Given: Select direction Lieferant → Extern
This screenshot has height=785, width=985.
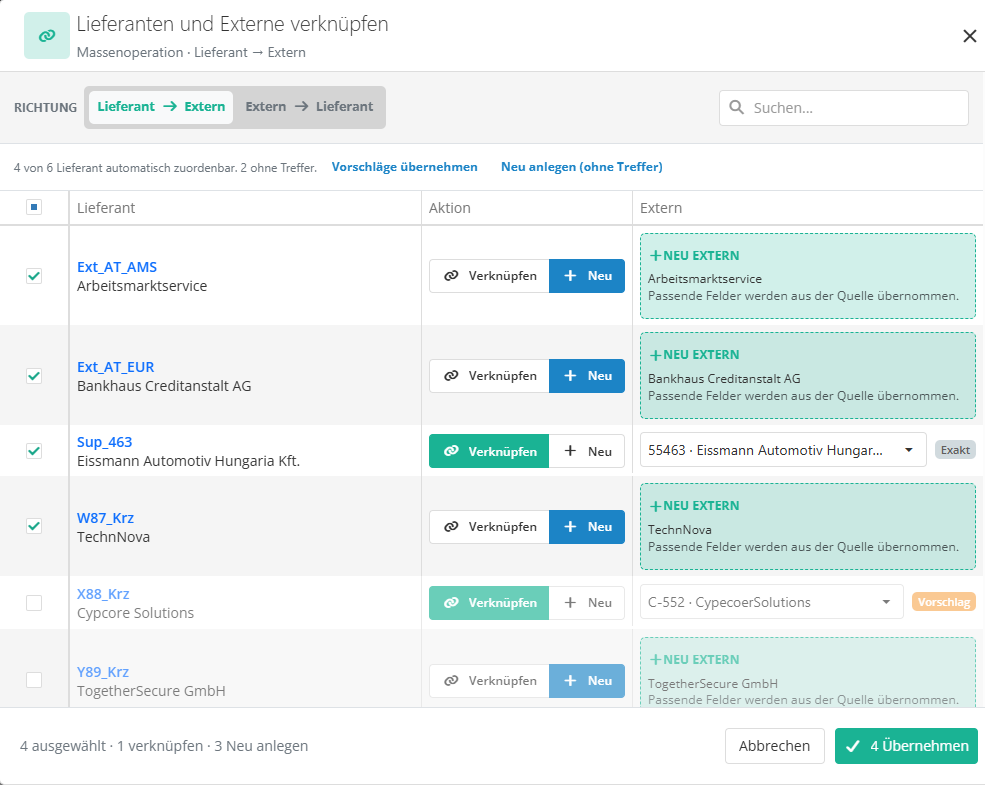Looking at the screenshot, I should click(161, 107).
